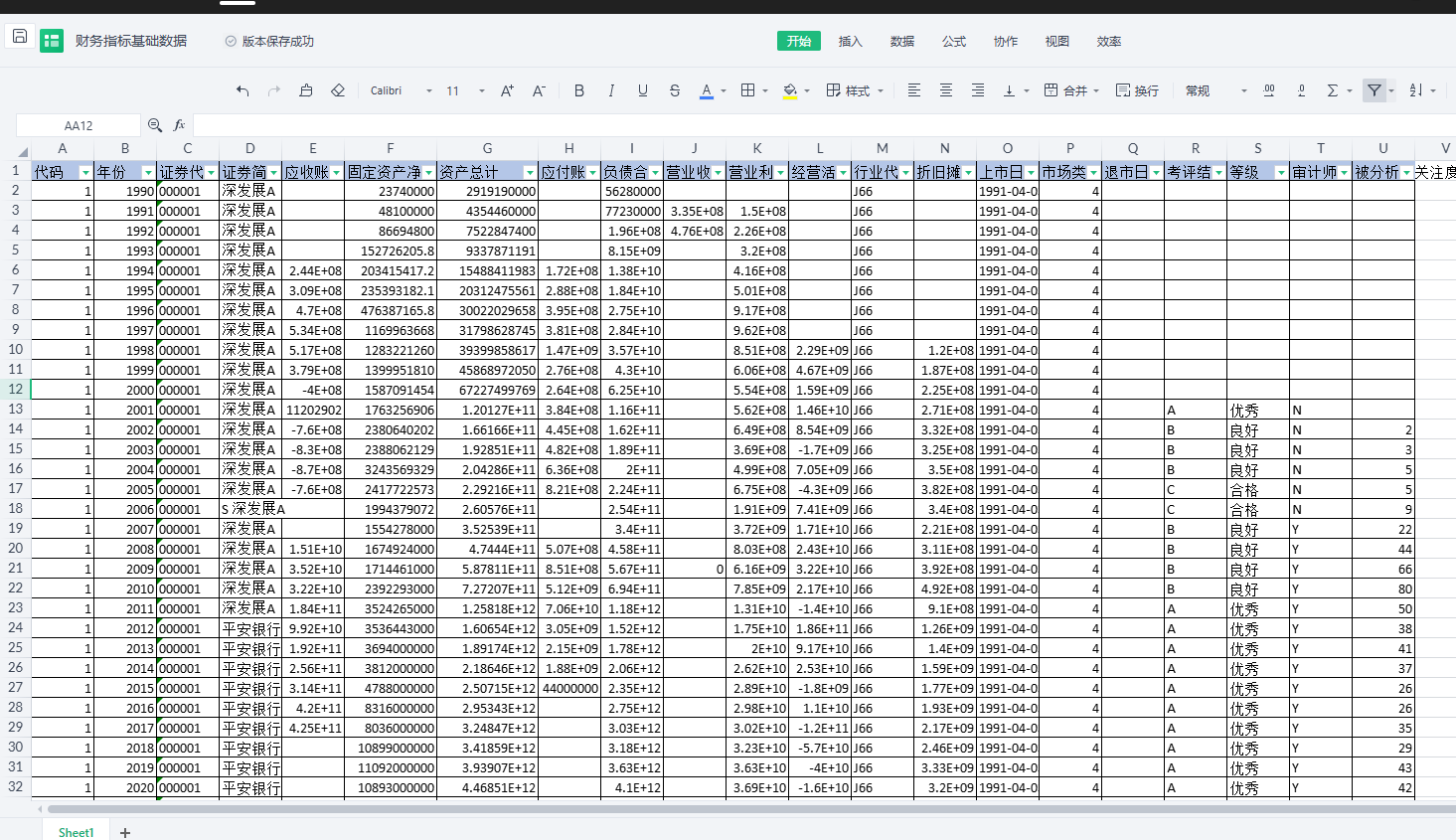The width and height of the screenshot is (1456, 840).
Task: Switch to the 数据 tab
Action: pos(901,41)
